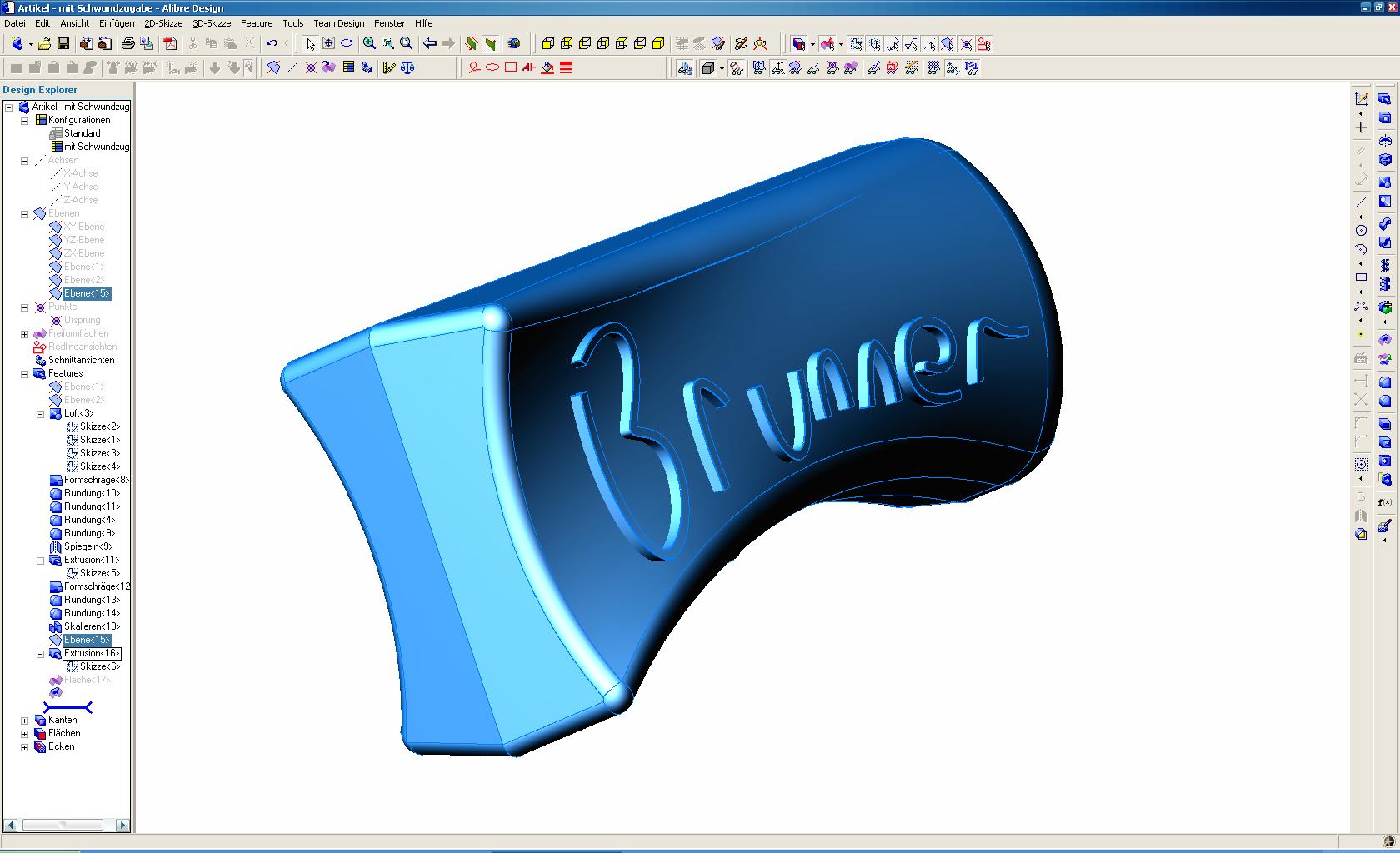The height and width of the screenshot is (853, 1400).
Task: Click the red text annotation icon
Action: (529, 67)
